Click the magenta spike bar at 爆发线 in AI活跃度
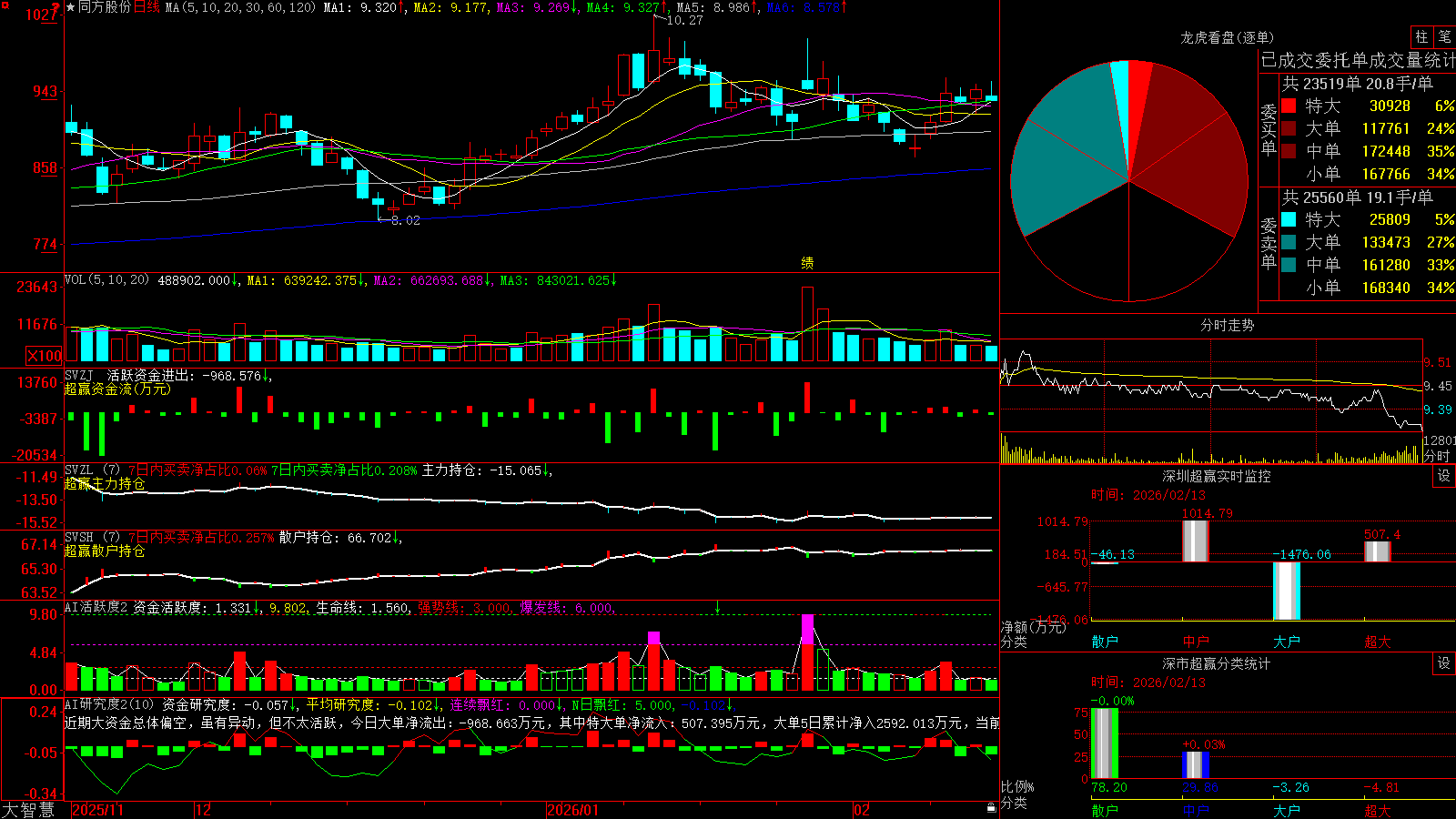Image resolution: width=1456 pixels, height=819 pixels. 807,629
